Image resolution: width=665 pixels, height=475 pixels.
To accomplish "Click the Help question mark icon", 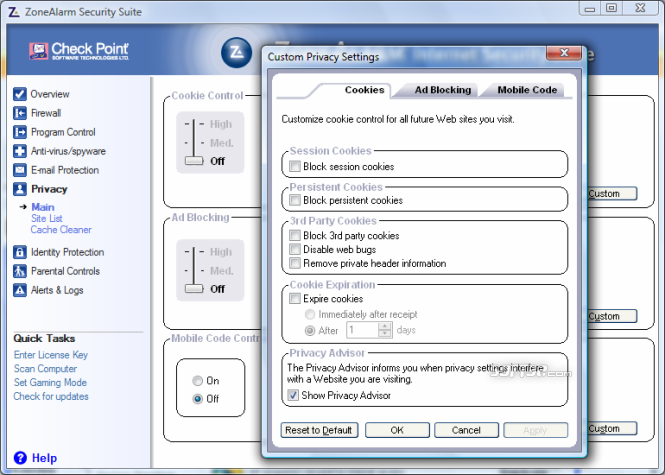I will coord(20,458).
